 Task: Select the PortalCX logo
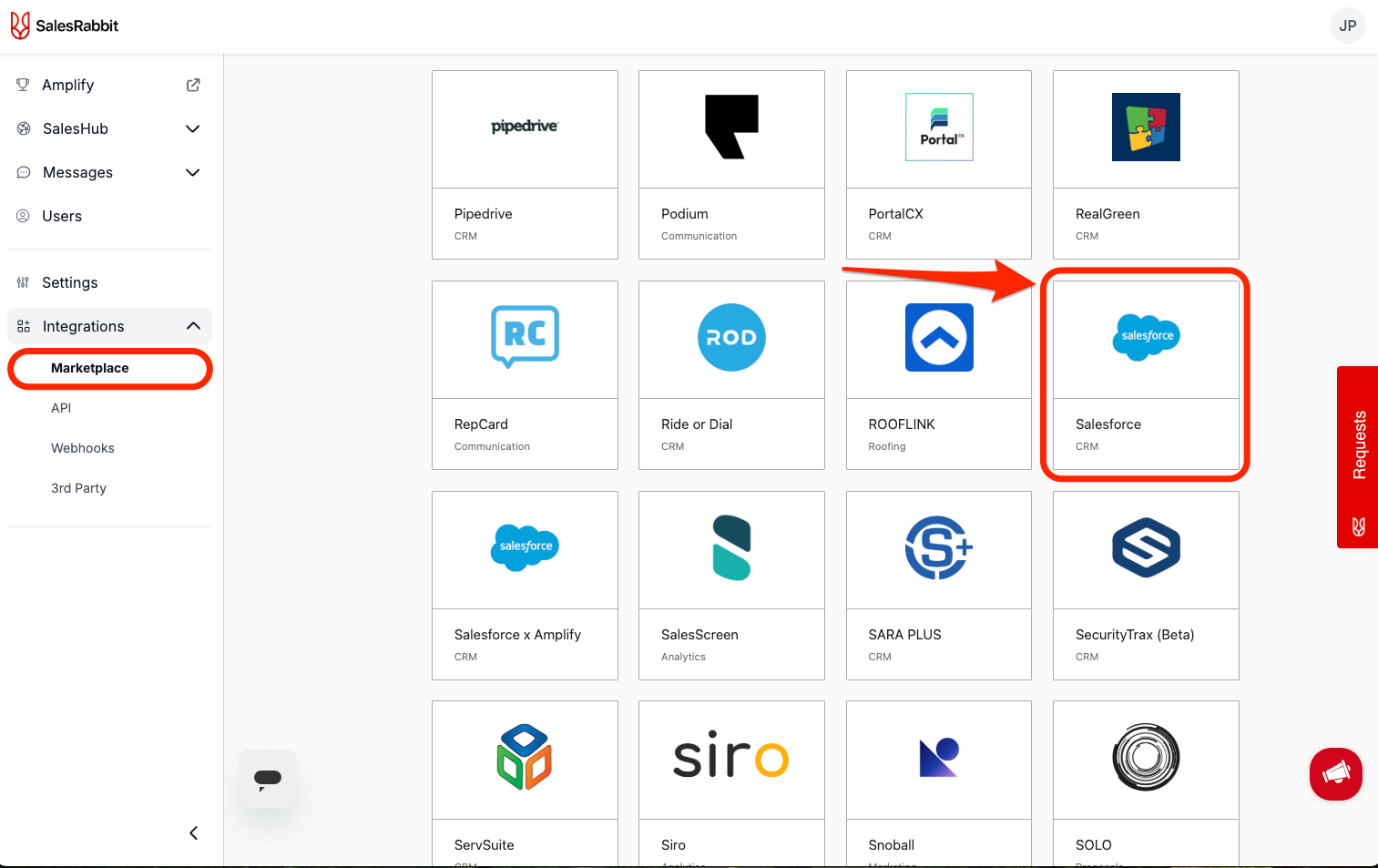tap(939, 127)
